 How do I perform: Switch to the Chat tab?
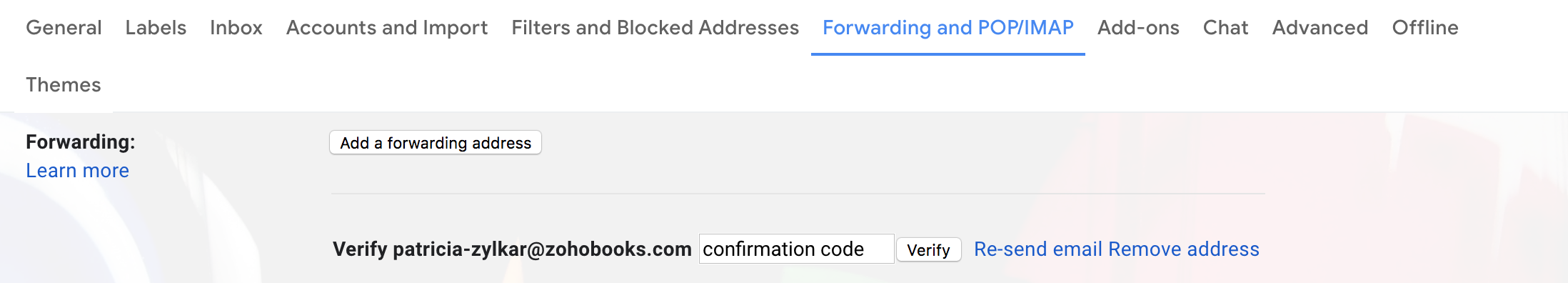(1225, 28)
